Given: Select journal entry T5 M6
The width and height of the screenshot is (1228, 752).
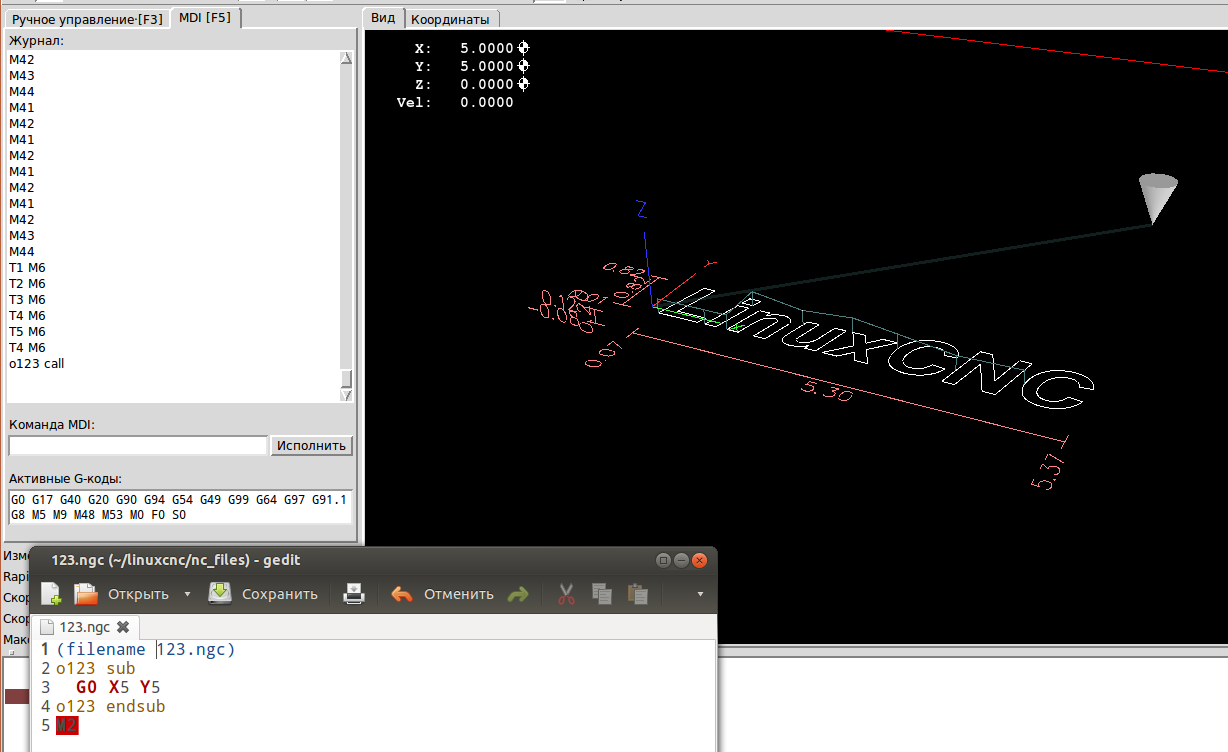Looking at the screenshot, I should 27,332.
